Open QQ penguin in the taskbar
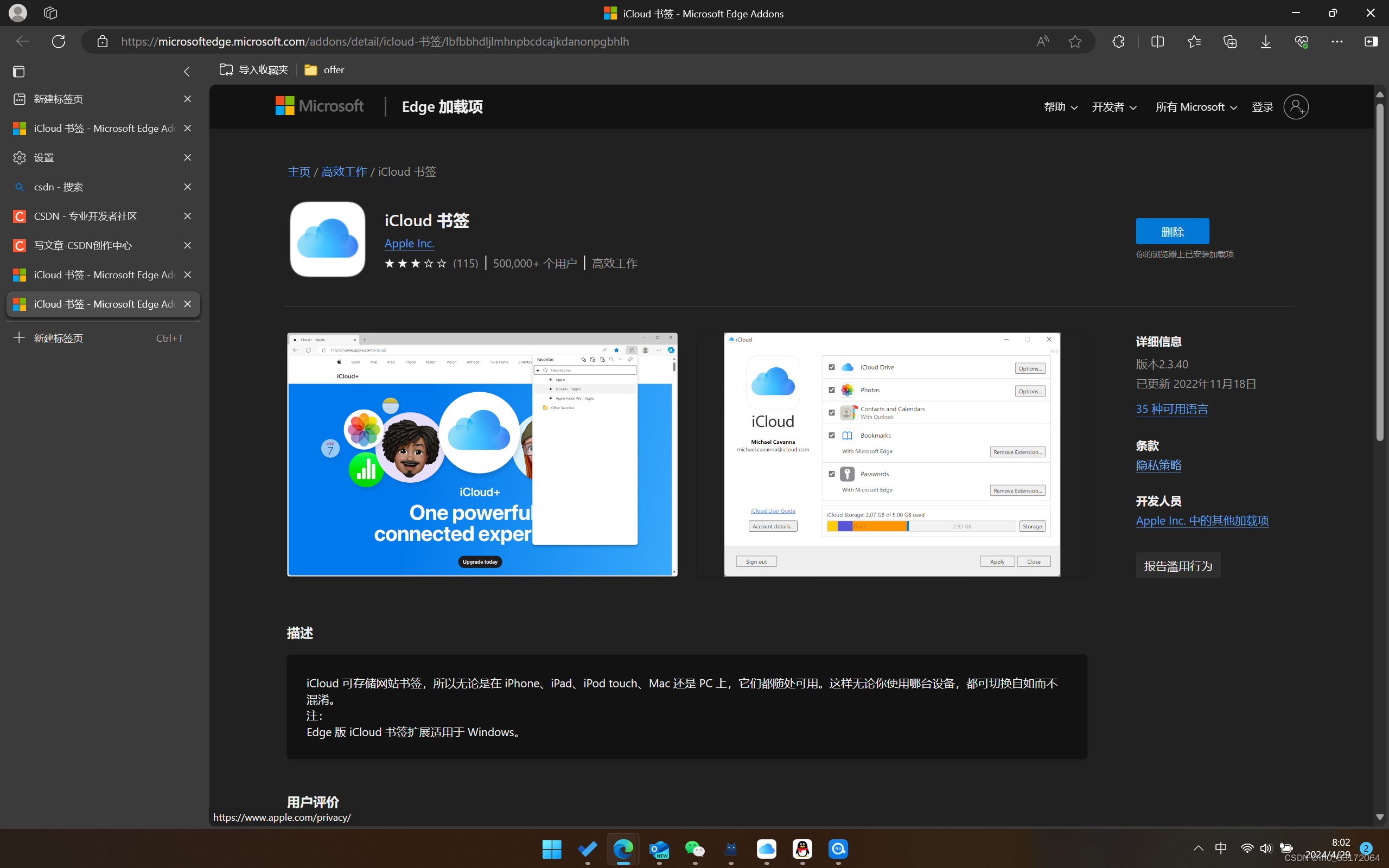The width and height of the screenshot is (1389, 868). tap(802, 848)
